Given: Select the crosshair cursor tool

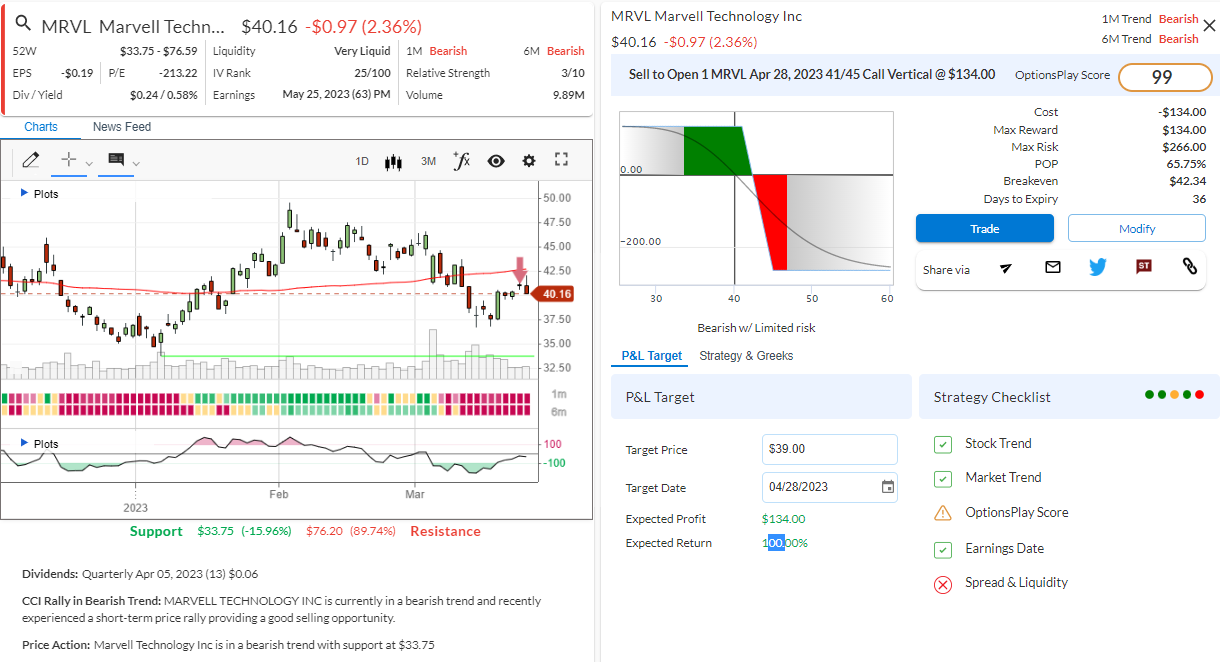Looking at the screenshot, I should [69, 160].
